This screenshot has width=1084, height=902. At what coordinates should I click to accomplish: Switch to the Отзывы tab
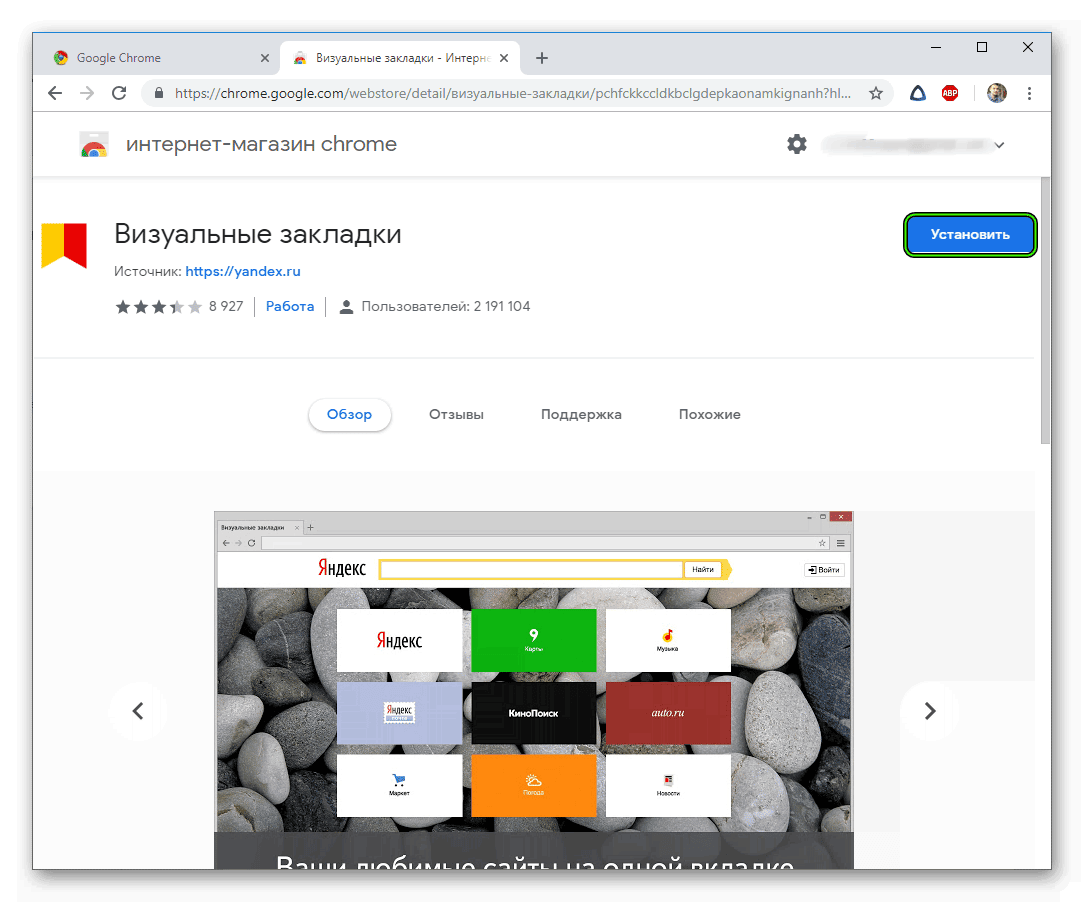click(x=456, y=415)
